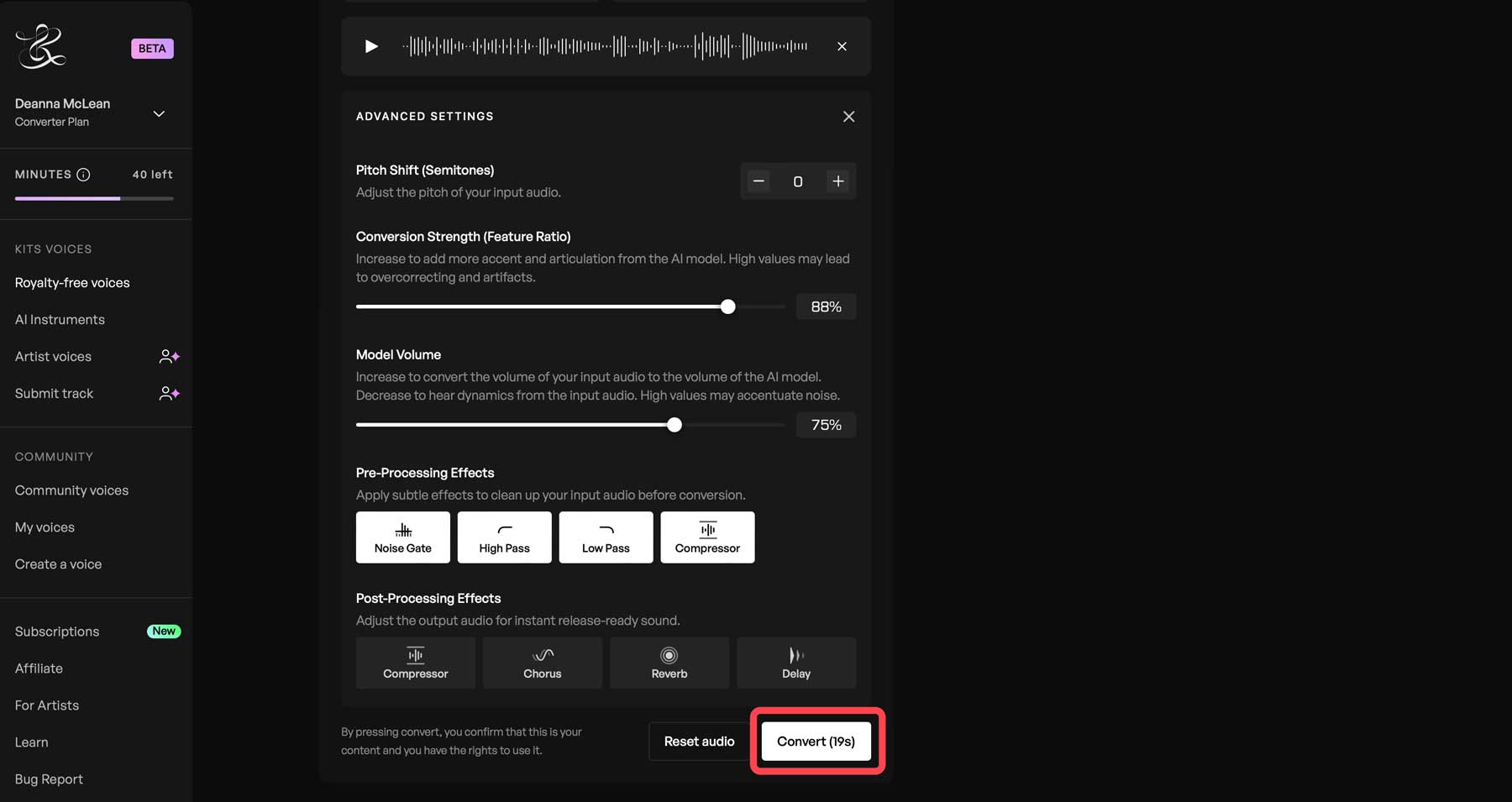Select the Reverb post-processing effect
Viewport: 1512px width, 802px height.
pyautogui.click(x=669, y=663)
